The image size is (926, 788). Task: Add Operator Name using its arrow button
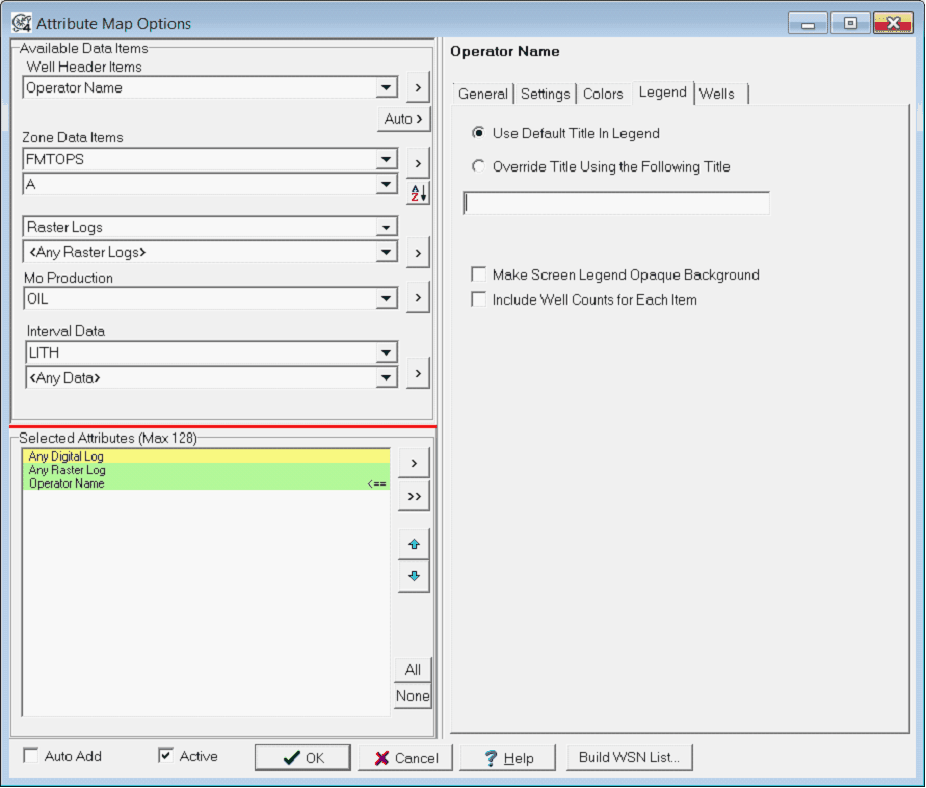pos(417,88)
